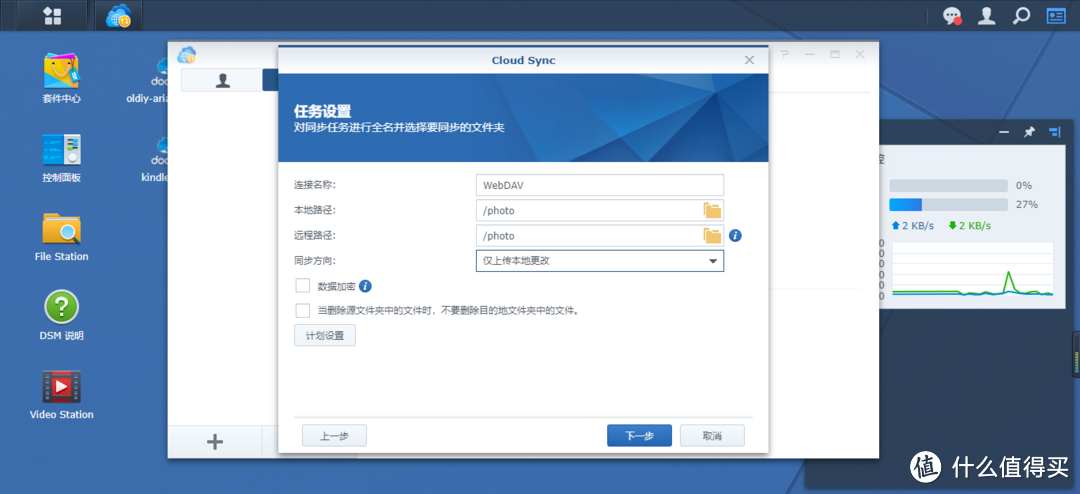The height and width of the screenshot is (494, 1080).
Task: Click the widget settings icon on monitor panel
Action: pyautogui.click(x=1055, y=132)
